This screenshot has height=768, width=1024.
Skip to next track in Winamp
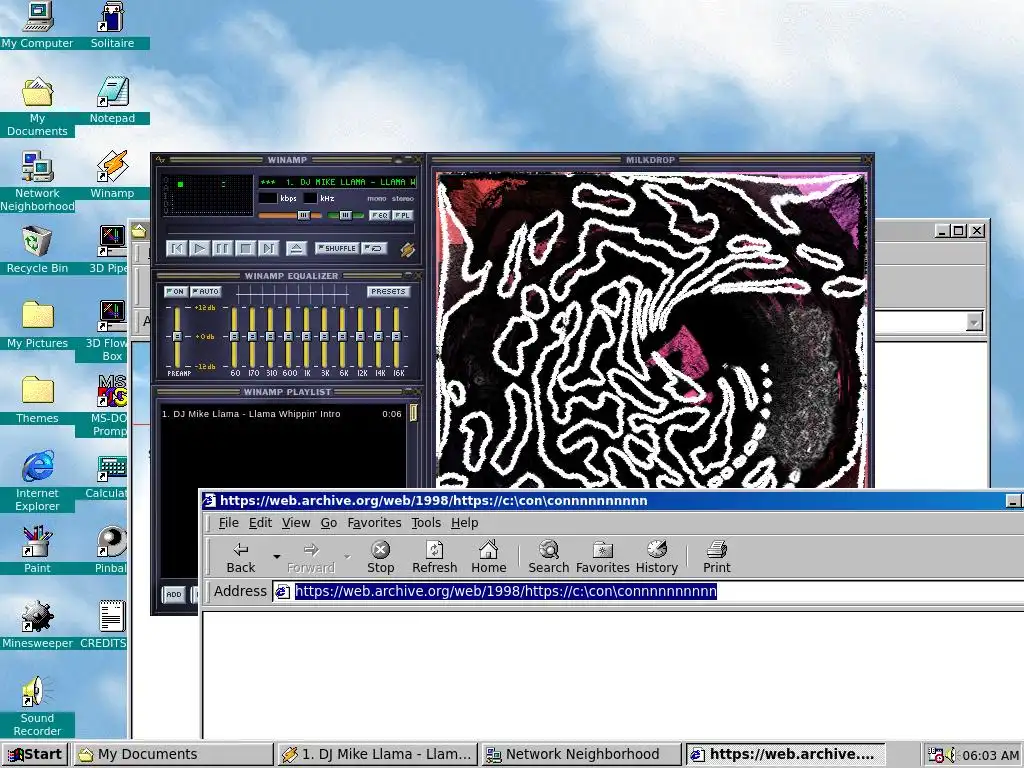pos(268,248)
